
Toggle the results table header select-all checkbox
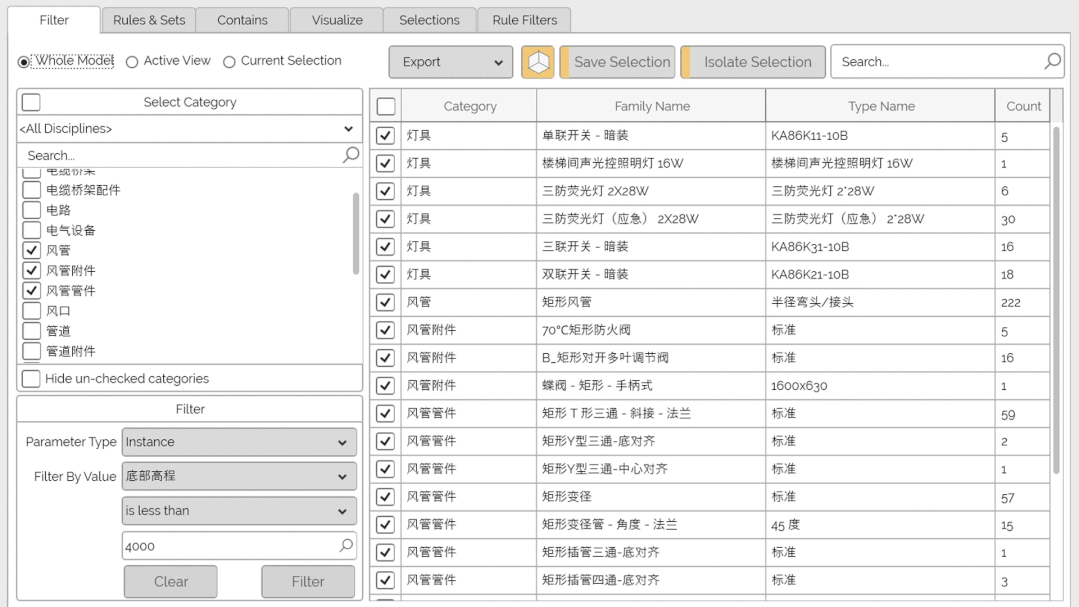point(386,106)
